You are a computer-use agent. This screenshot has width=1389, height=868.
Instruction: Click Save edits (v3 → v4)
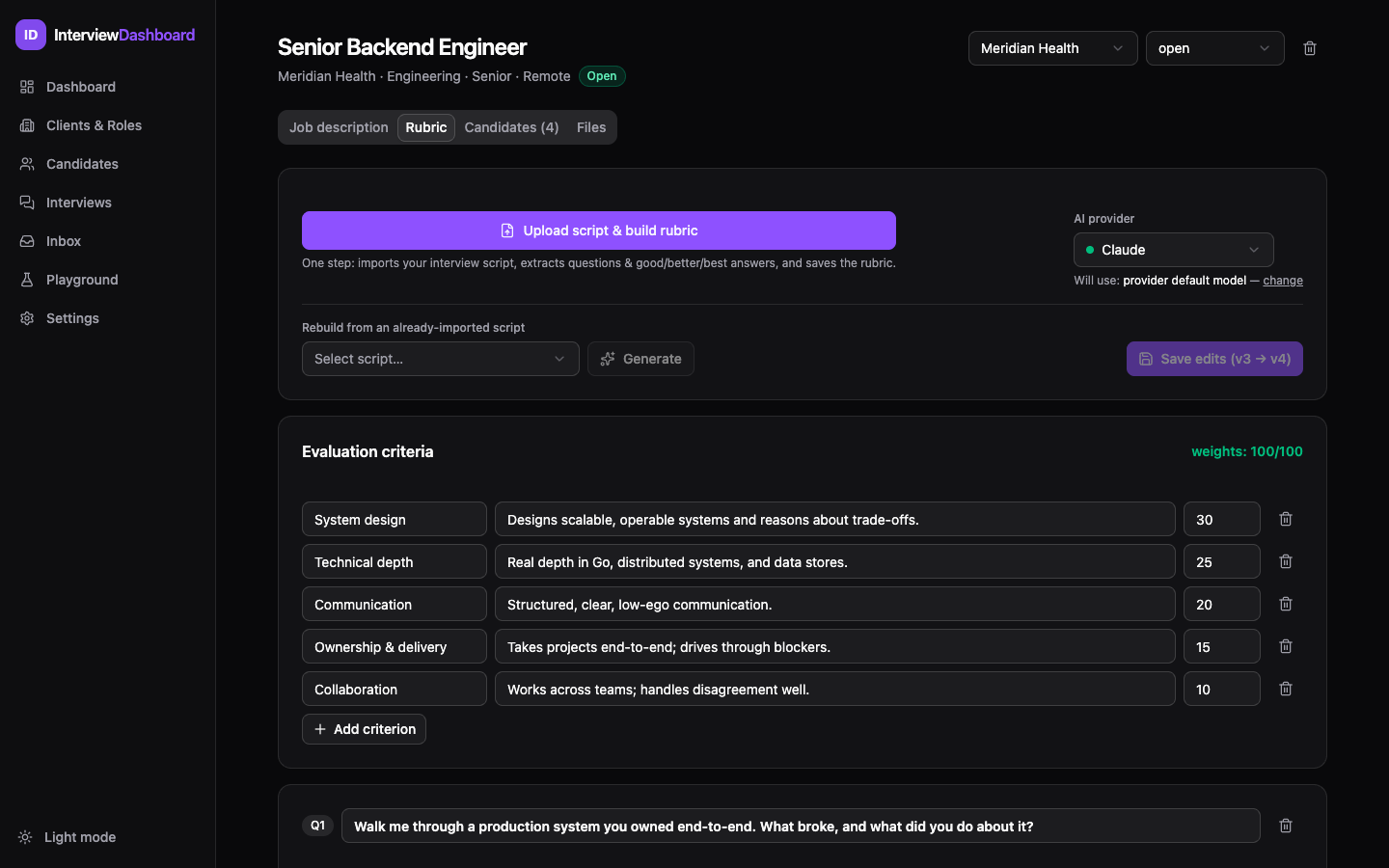1214,359
